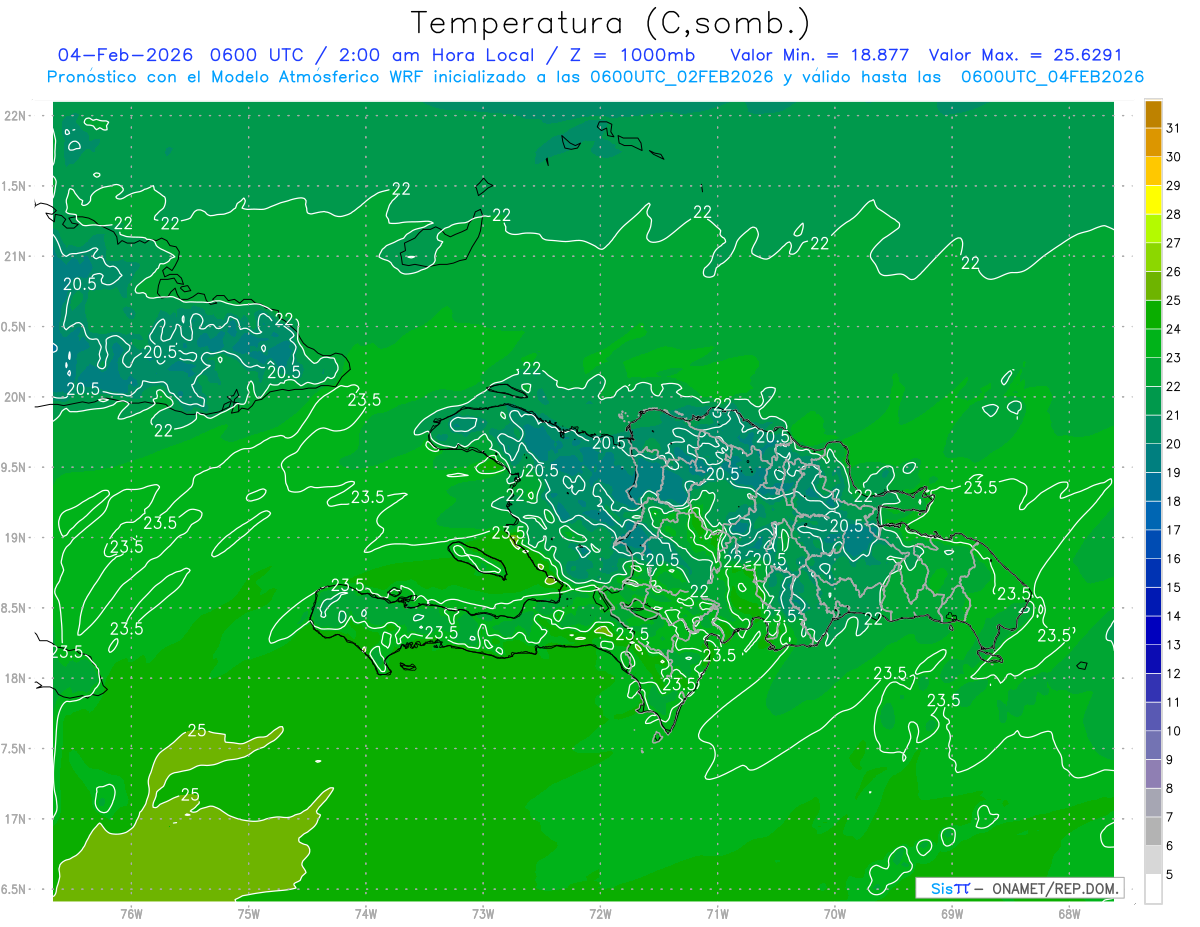Click the '72W' longitude axis label
Viewport: 1200px width, 927px height.
coord(600,914)
